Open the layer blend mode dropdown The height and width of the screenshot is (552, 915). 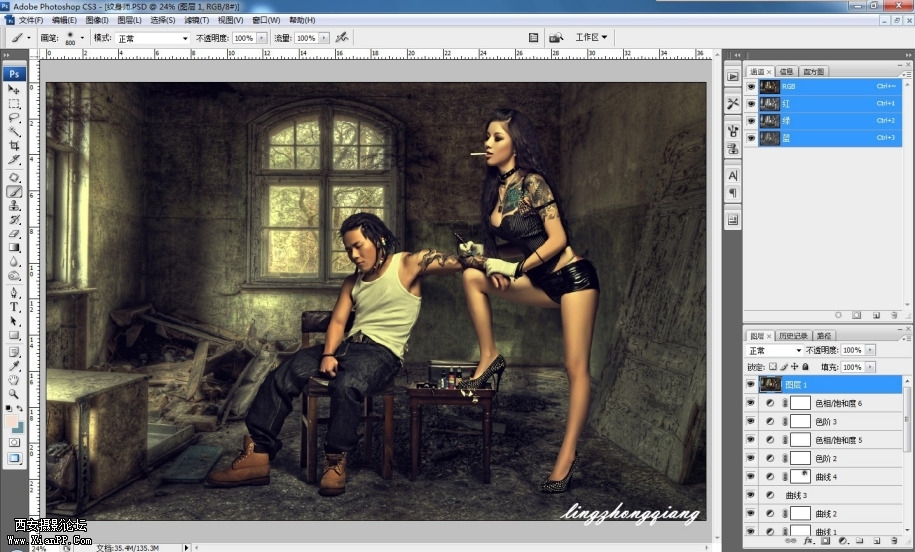pyautogui.click(x=775, y=351)
